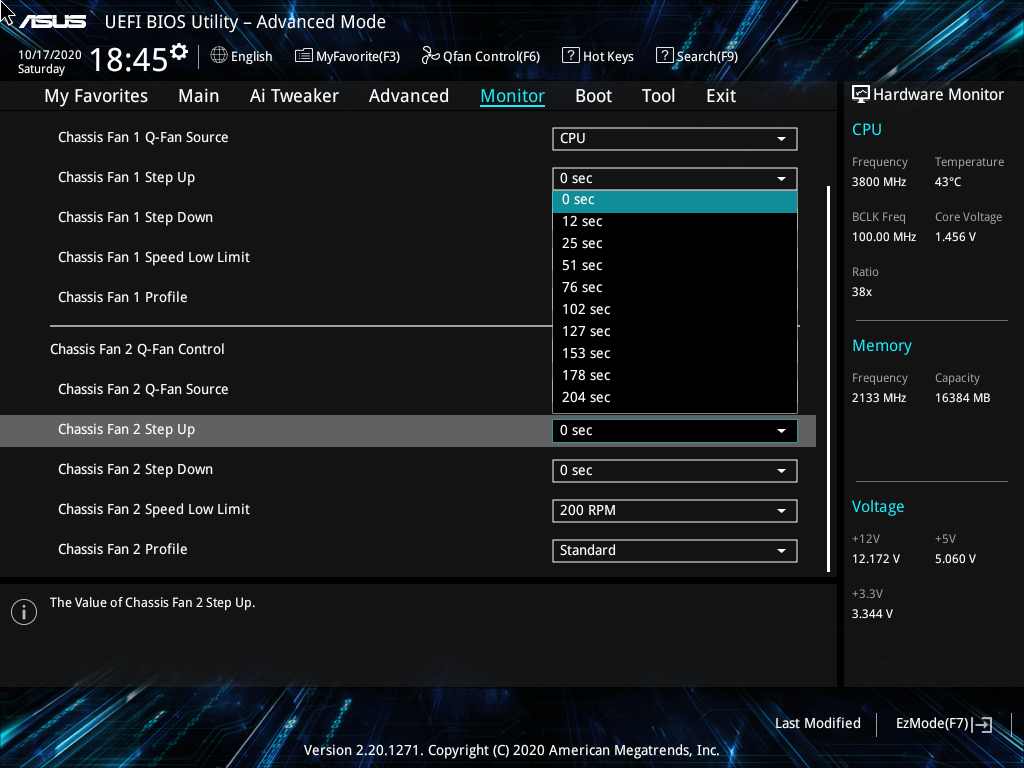Collapse the Chassis Fan 1 Step Up dropdown
The width and height of the screenshot is (1024, 768).
(x=675, y=178)
